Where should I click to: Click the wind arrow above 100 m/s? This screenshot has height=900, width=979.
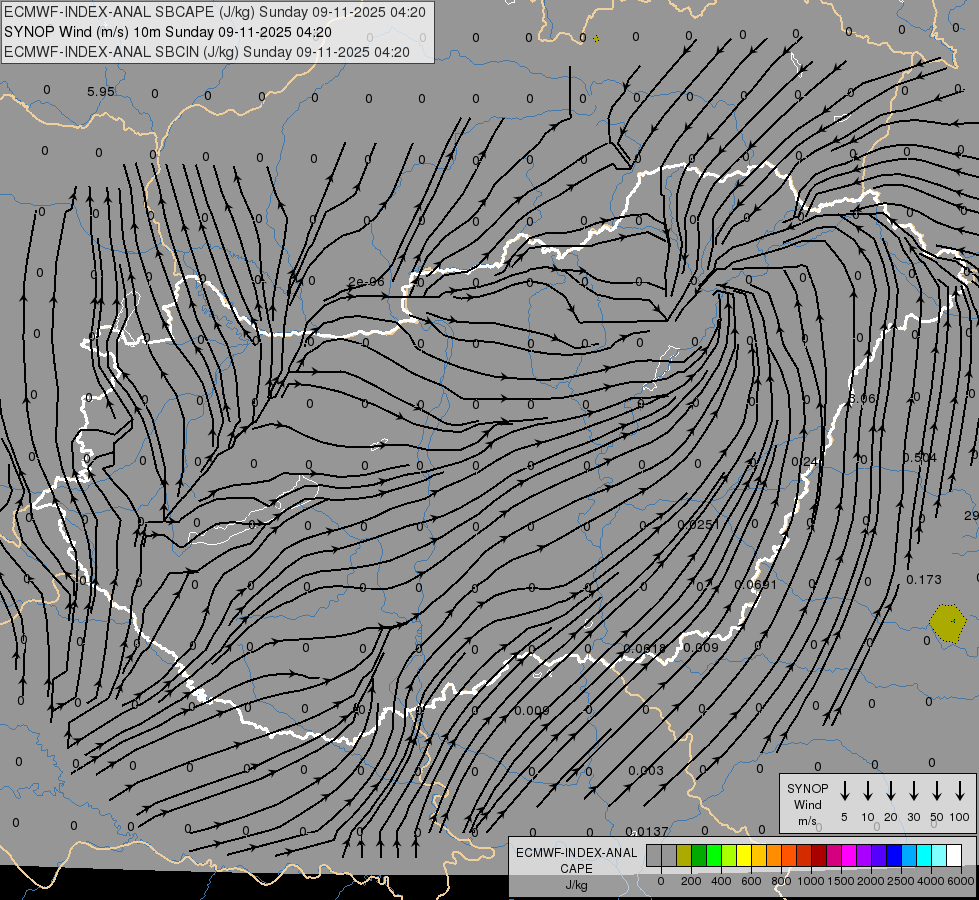tap(960, 791)
